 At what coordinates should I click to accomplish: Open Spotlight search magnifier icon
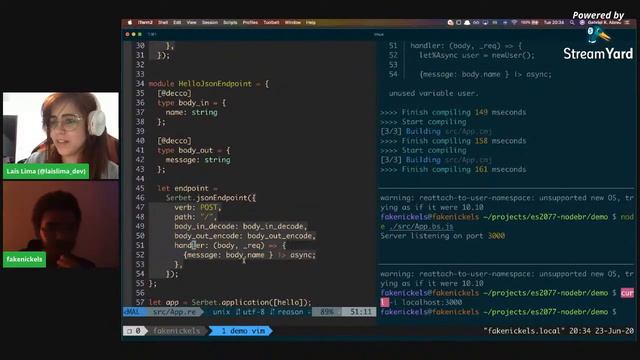pos(572,22)
